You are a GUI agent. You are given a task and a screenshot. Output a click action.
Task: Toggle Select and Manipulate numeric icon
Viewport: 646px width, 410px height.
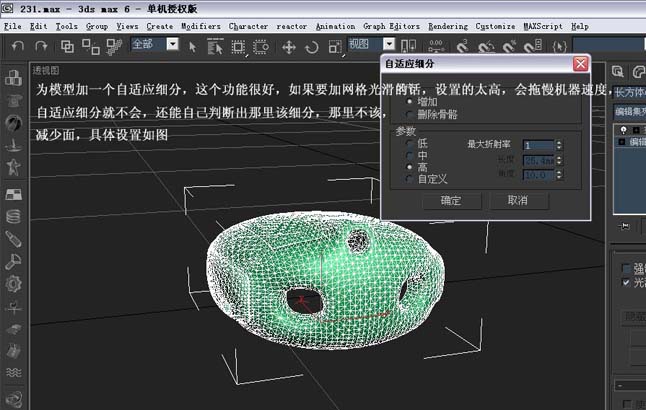(x=436, y=46)
